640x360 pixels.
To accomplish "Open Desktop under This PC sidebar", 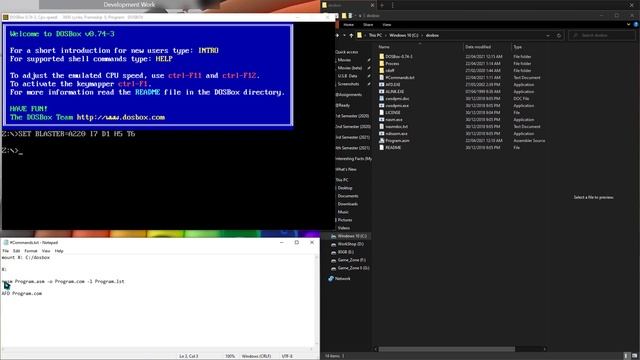I will pos(345,188).
